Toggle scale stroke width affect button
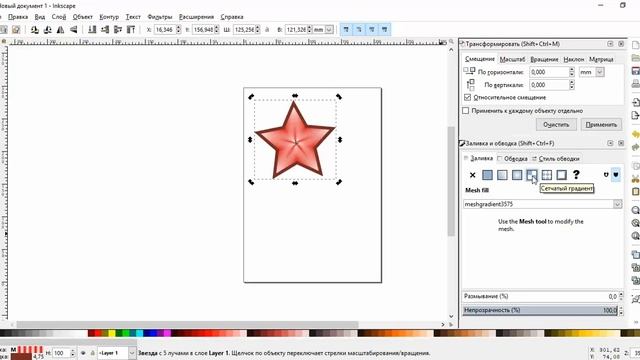The width and height of the screenshot is (640, 360). pos(346,29)
